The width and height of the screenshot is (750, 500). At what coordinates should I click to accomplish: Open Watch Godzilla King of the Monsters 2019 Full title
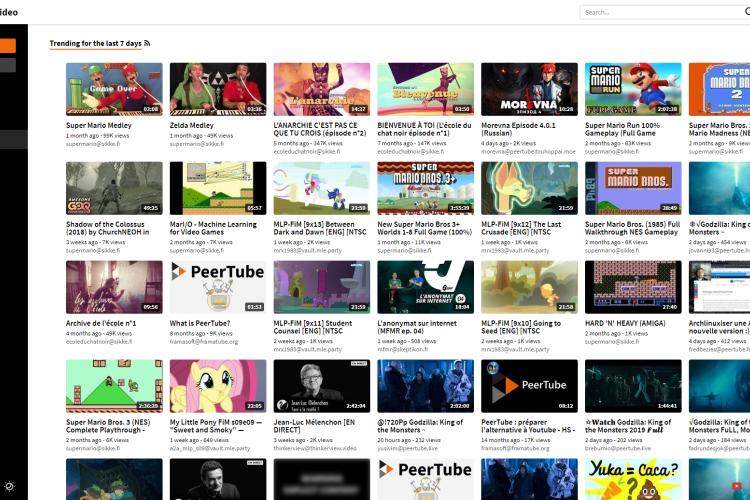click(628, 426)
